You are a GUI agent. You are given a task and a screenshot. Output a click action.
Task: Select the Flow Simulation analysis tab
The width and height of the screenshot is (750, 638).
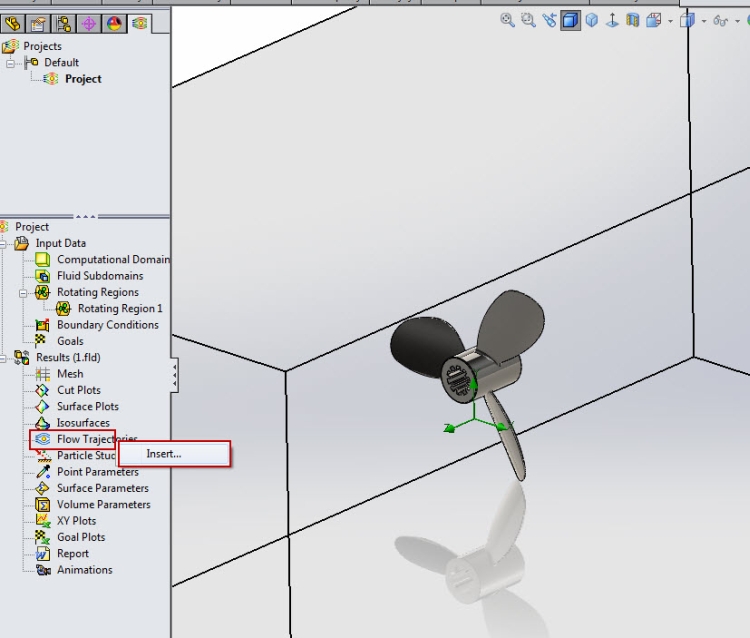point(140,23)
